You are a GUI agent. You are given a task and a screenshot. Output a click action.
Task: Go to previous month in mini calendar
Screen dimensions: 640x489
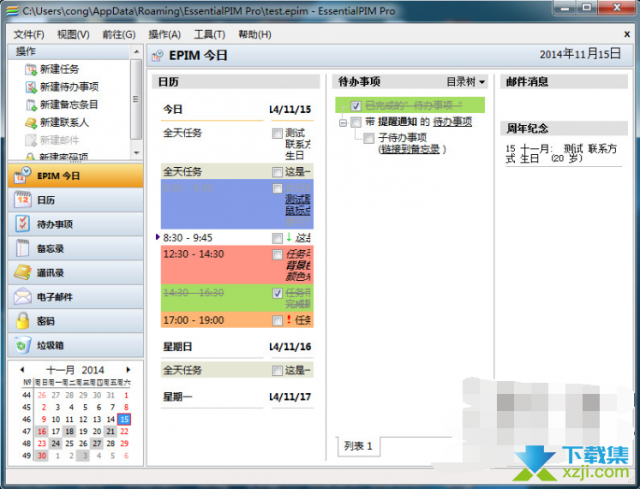tap(22, 370)
